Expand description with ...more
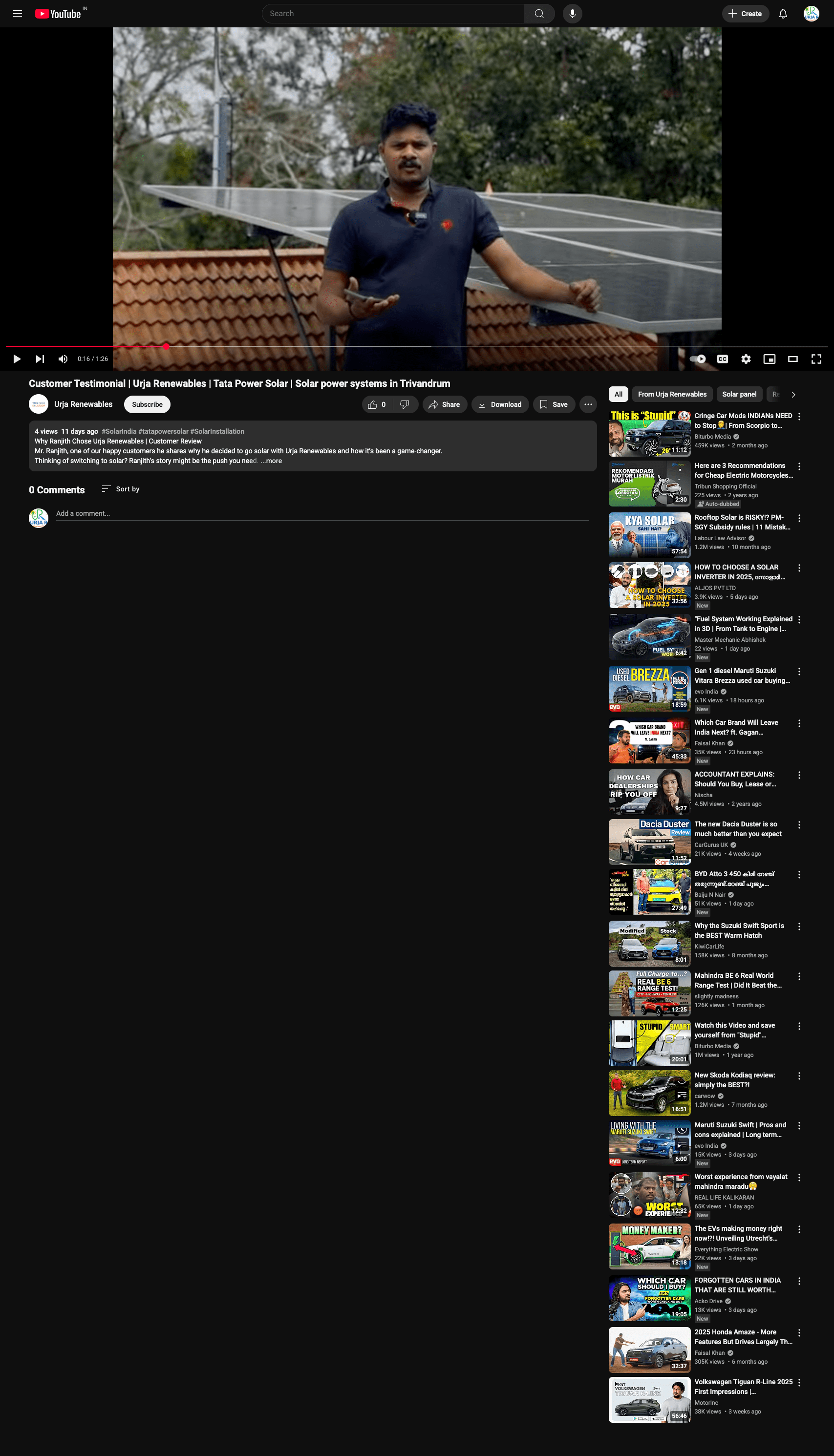Viewport: 834px width, 1456px height. pyautogui.click(x=271, y=461)
